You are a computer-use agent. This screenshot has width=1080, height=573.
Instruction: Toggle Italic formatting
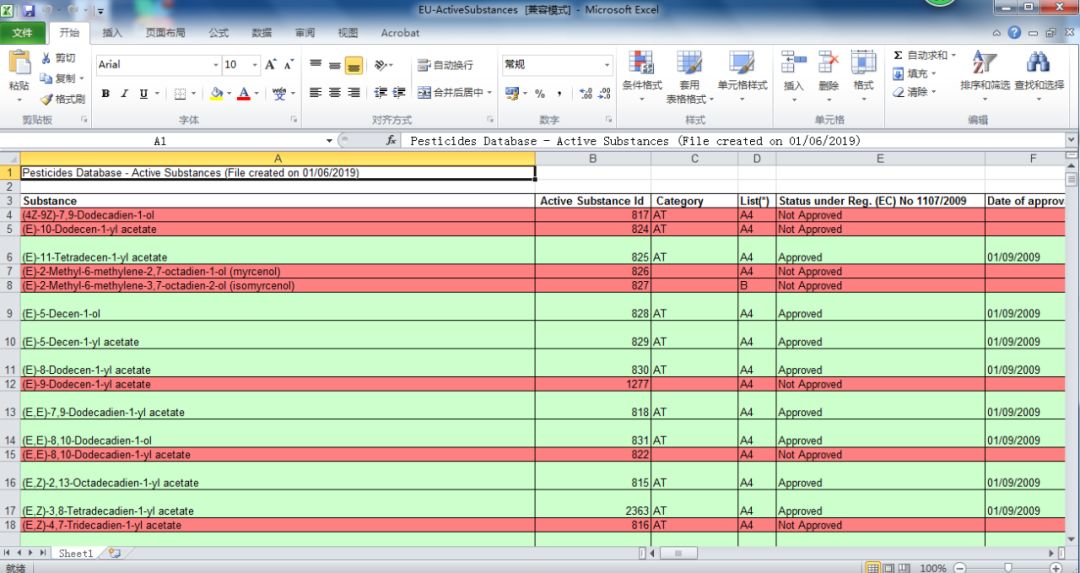124,93
